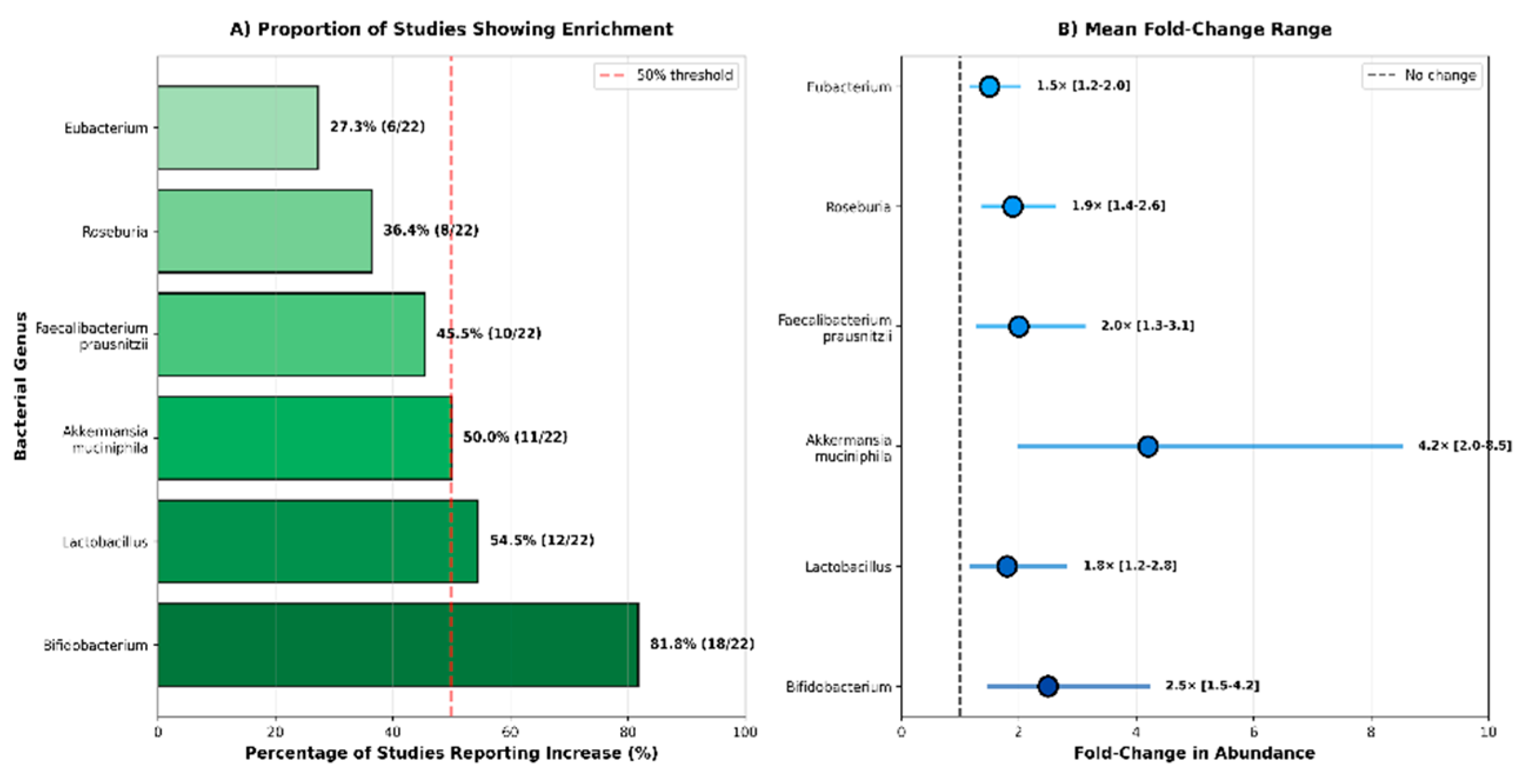Select the Faecalibacterium prausnitzii bar in panel A

[x=291, y=334]
